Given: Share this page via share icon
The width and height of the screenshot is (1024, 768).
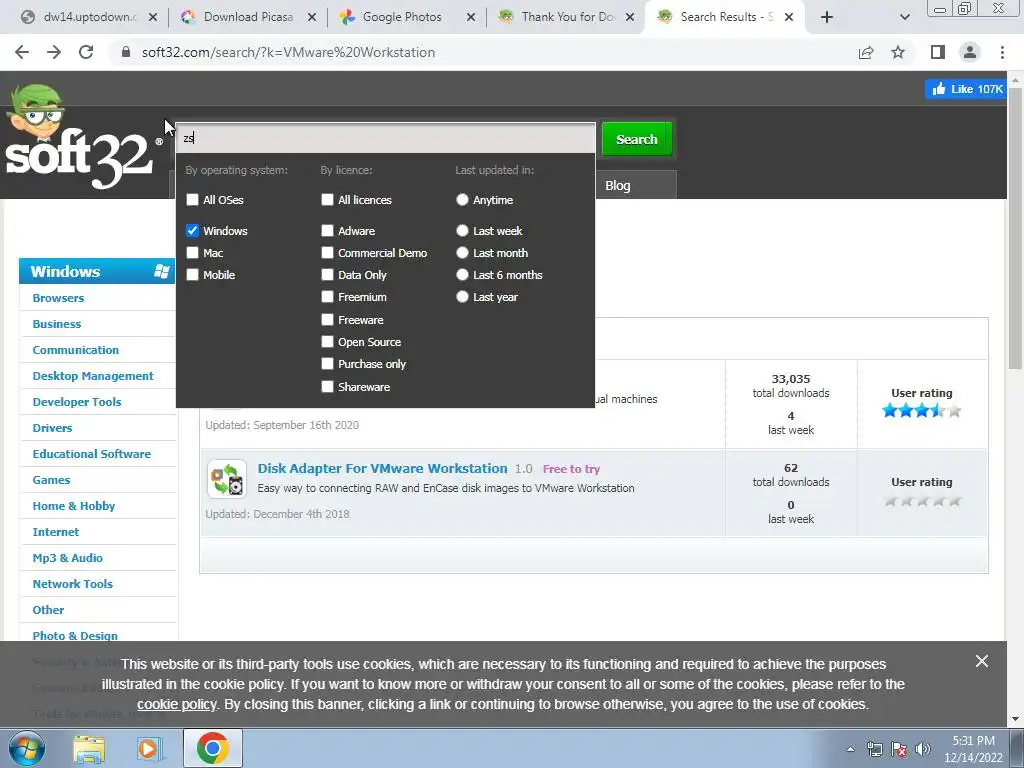Looking at the screenshot, I should coord(866,52).
